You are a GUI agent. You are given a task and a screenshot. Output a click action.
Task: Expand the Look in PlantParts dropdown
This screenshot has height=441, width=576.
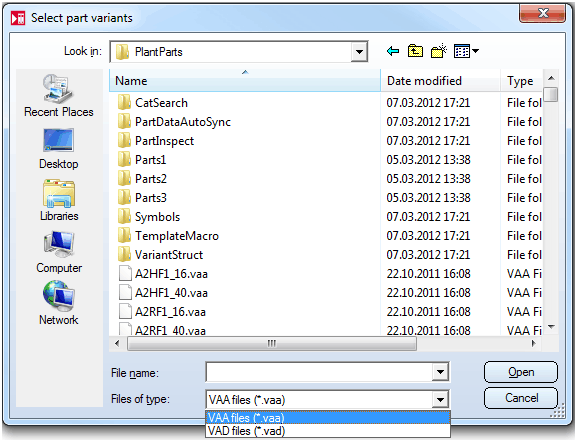(x=359, y=52)
